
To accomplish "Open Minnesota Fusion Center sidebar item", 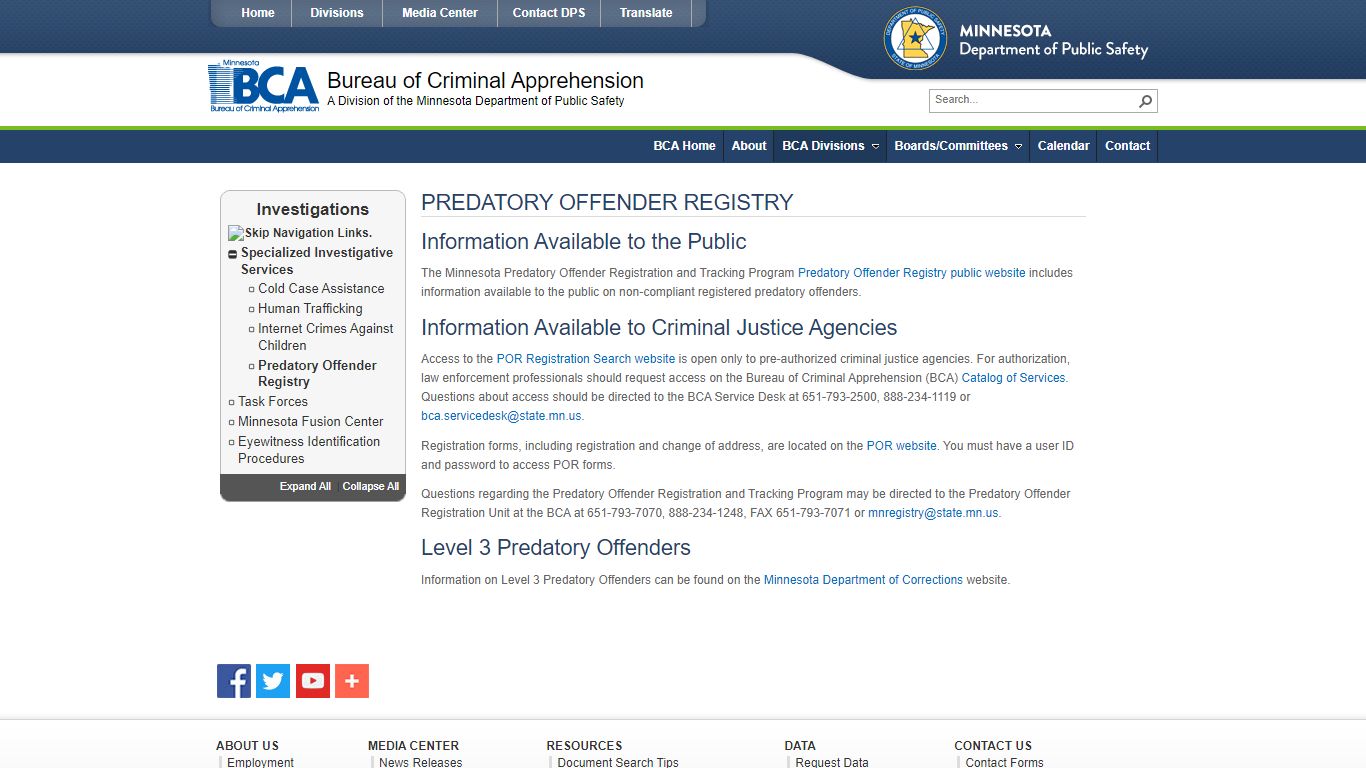I will pyautogui.click(x=311, y=421).
